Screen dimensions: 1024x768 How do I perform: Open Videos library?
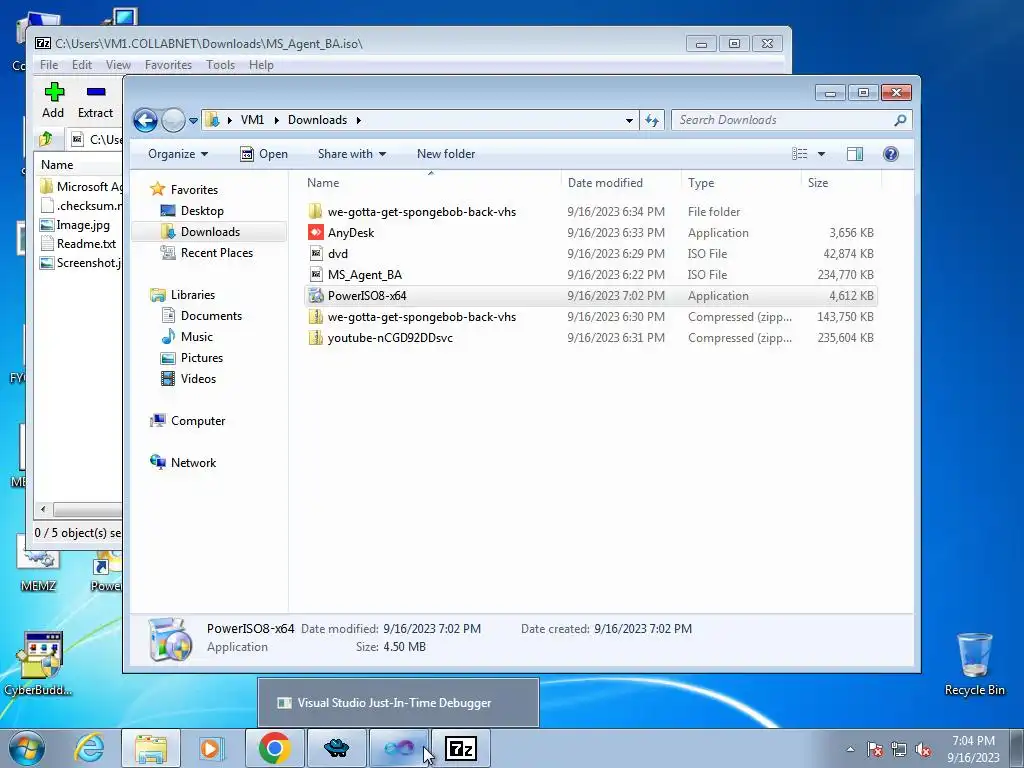[198, 379]
